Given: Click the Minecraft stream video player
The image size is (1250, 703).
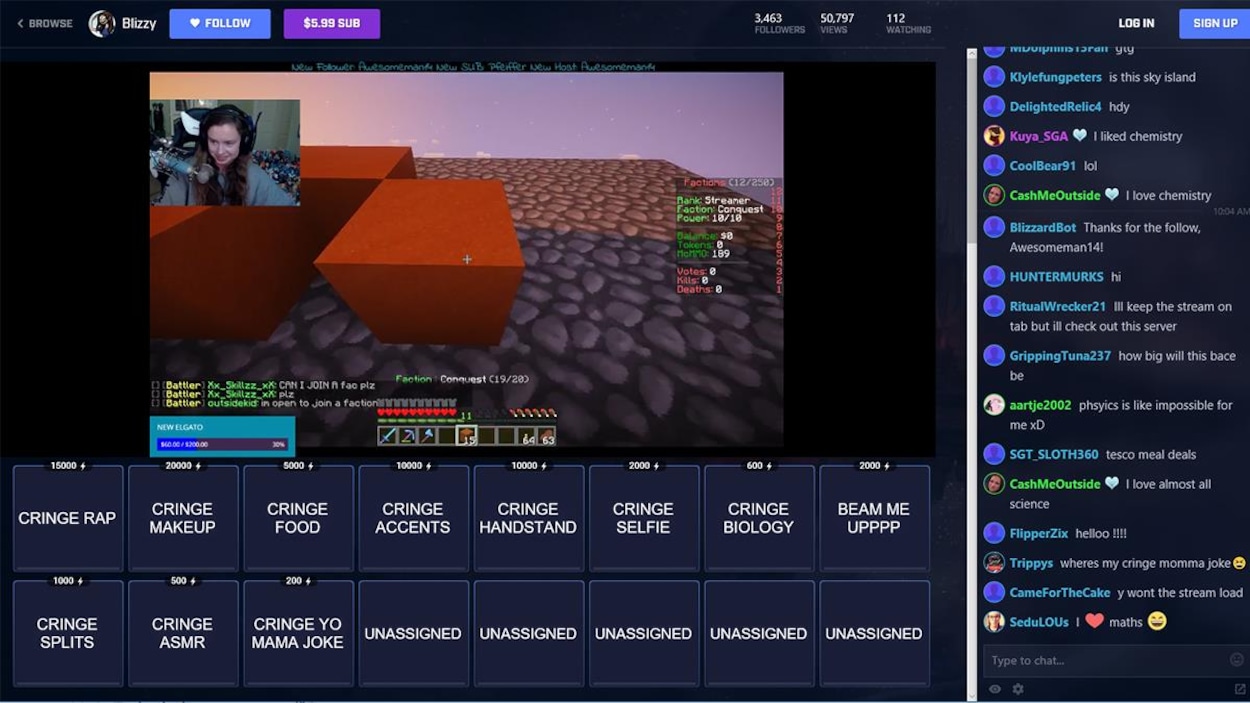Looking at the screenshot, I should [x=466, y=259].
